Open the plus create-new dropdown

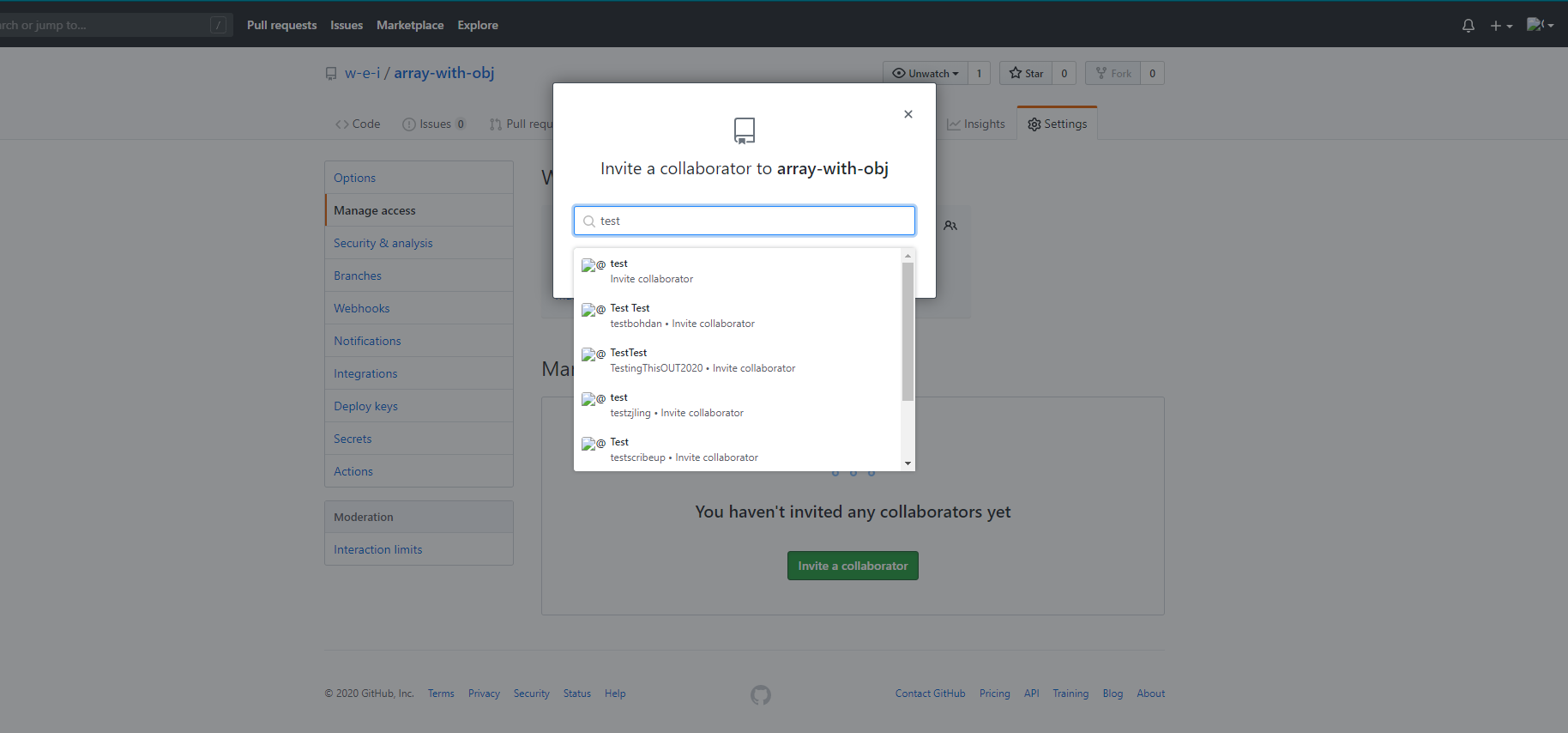click(1501, 26)
